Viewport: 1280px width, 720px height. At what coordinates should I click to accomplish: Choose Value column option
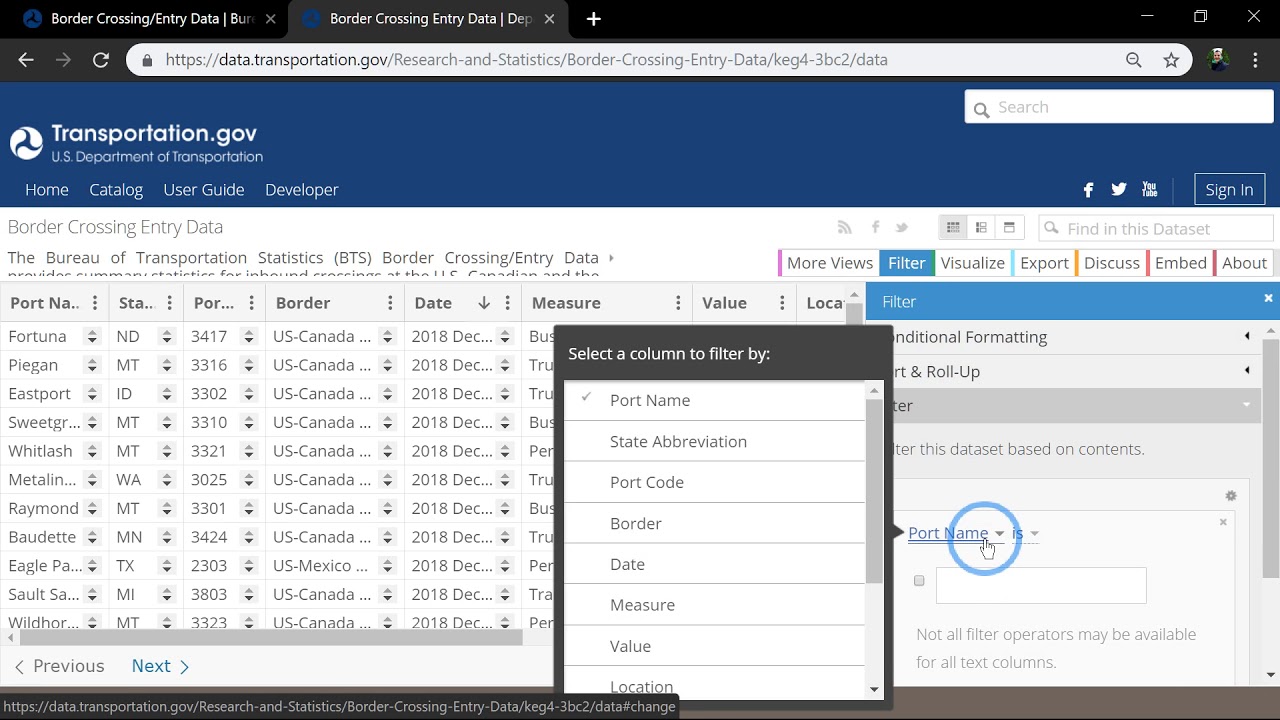pyautogui.click(x=714, y=646)
